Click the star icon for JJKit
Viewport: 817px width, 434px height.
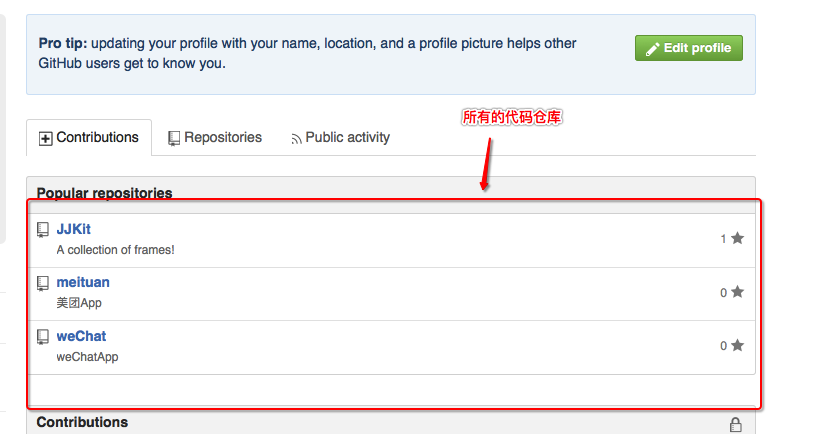point(737,238)
